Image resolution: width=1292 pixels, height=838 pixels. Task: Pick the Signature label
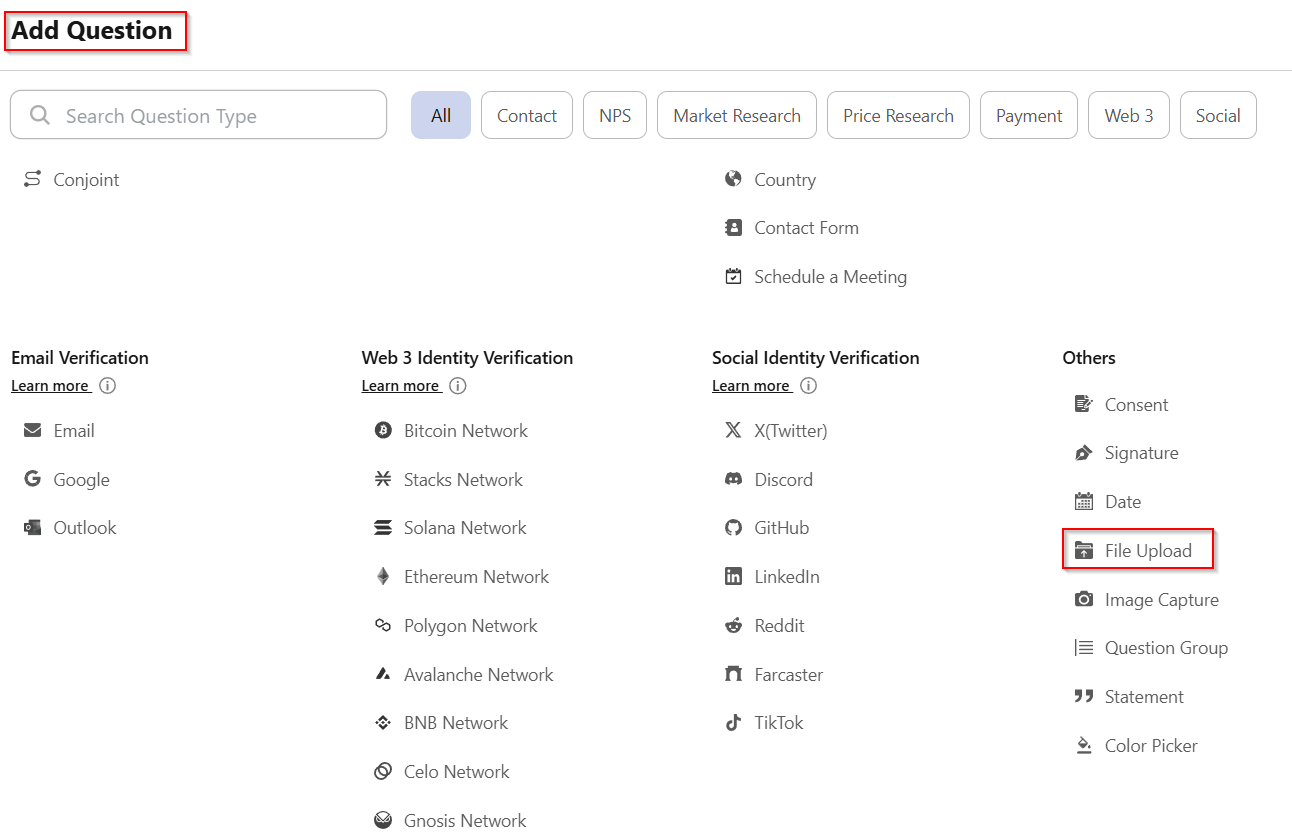point(1141,453)
